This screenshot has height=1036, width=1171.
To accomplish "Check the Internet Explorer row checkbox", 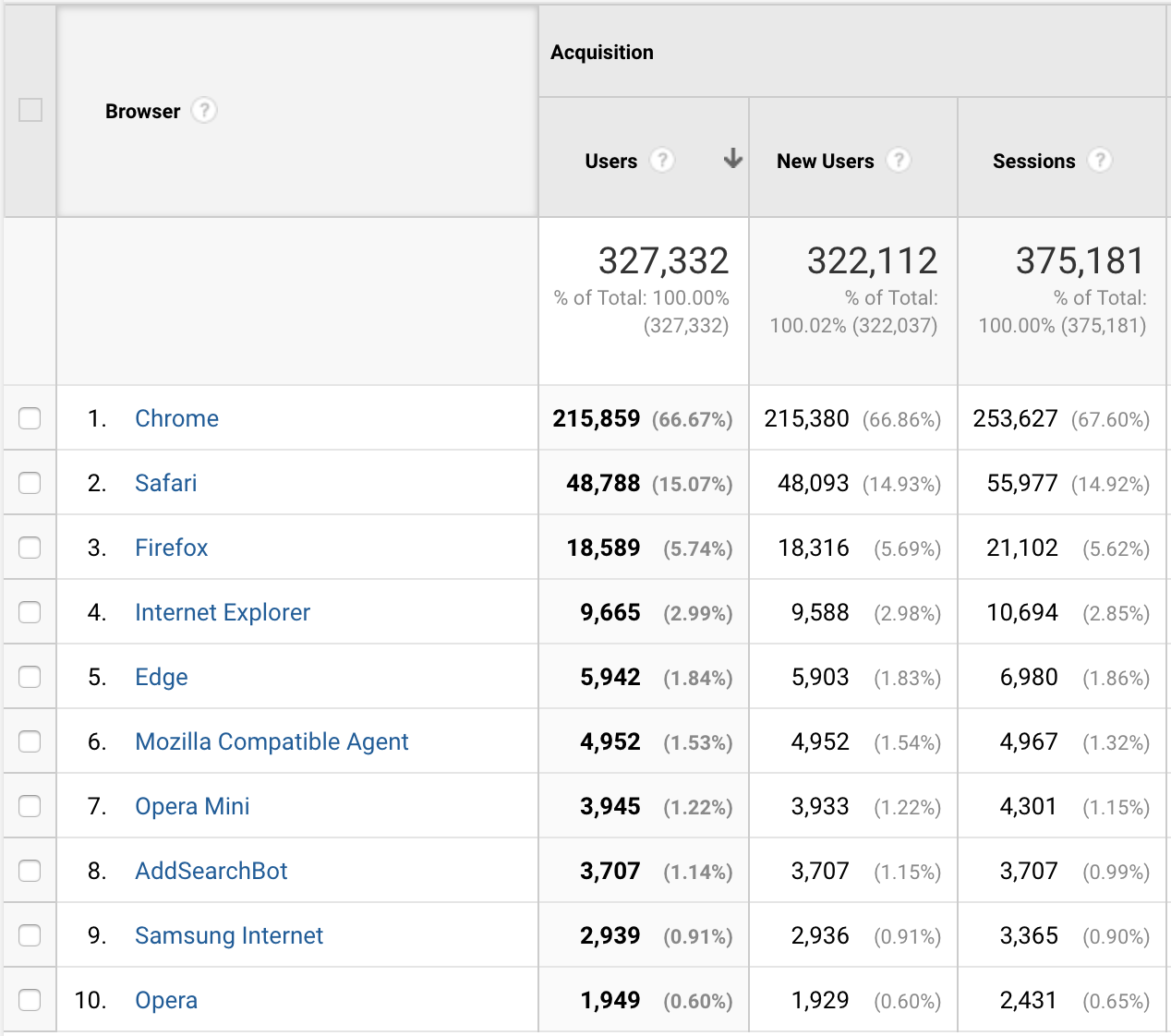I will [x=30, y=612].
